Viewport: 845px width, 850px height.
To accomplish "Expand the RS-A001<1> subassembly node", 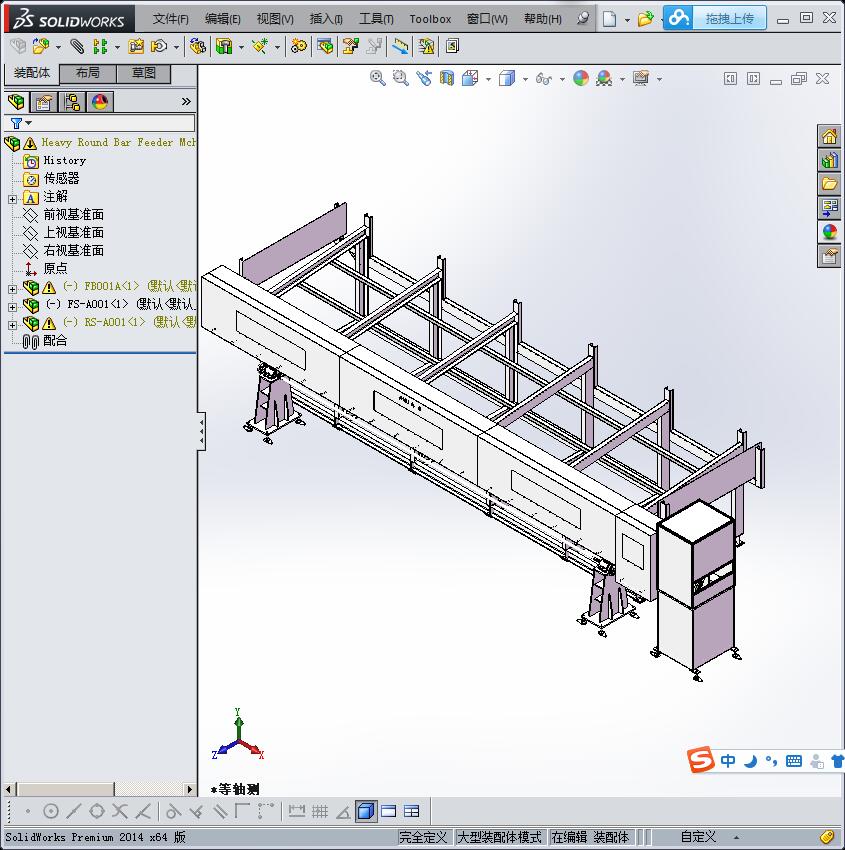I will (x=12, y=325).
